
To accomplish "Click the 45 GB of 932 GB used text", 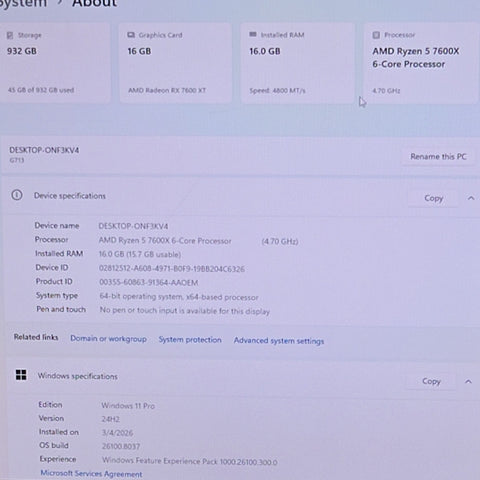I will [x=41, y=90].
